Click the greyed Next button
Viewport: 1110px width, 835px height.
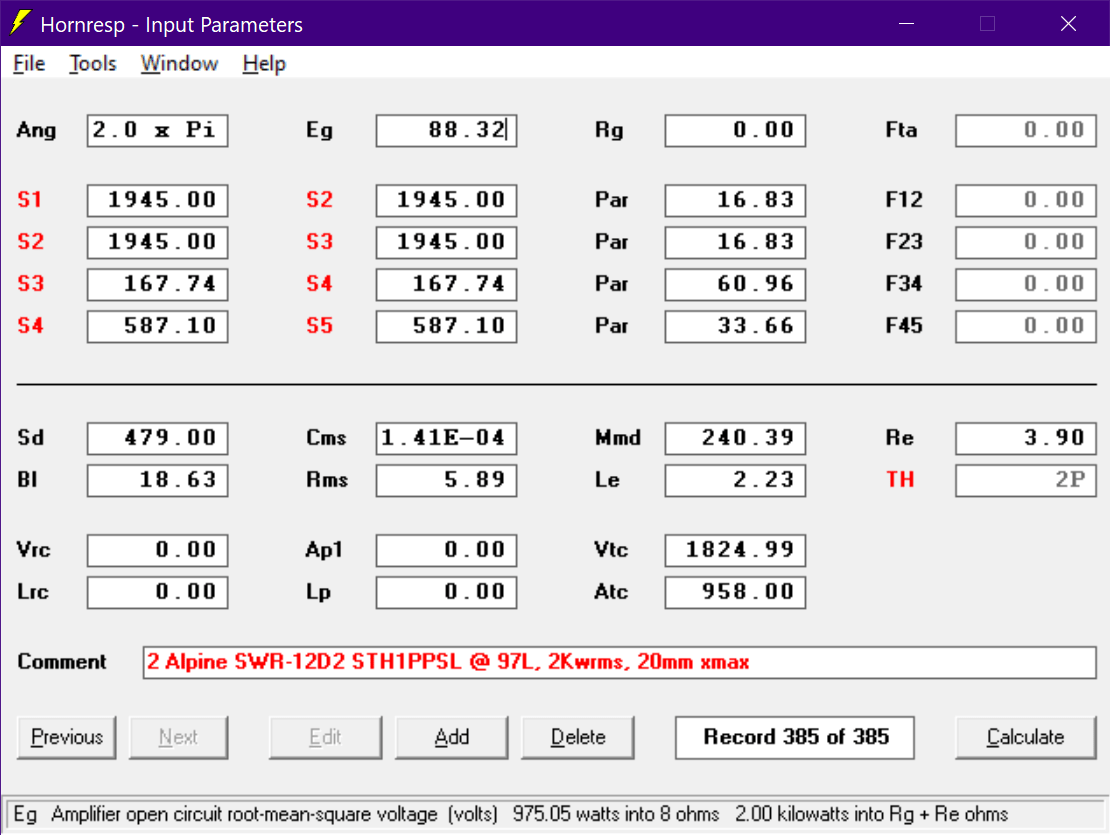178,737
